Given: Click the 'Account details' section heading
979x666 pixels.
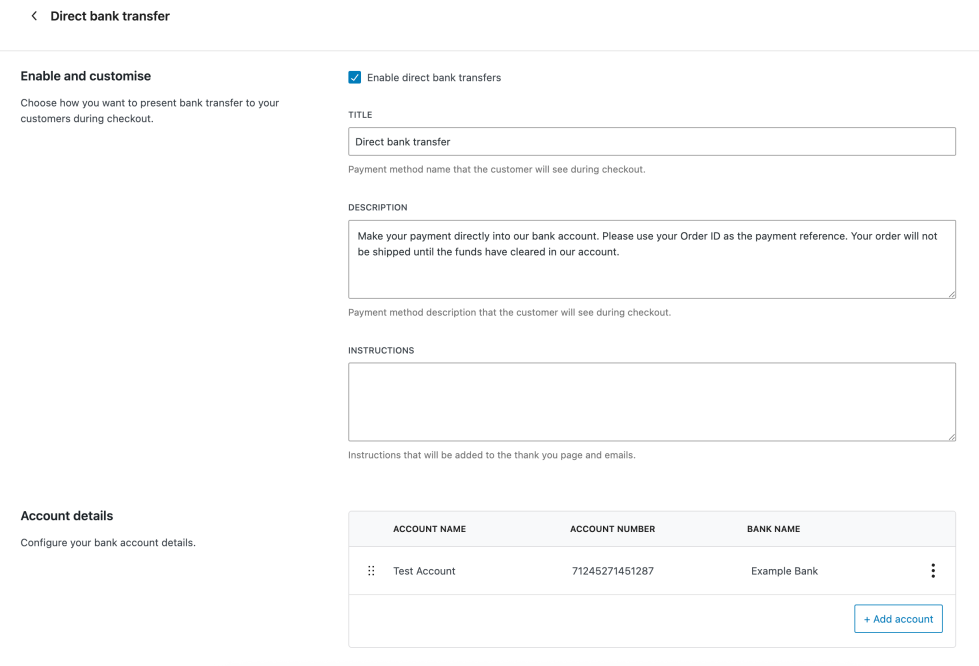Looking at the screenshot, I should [x=67, y=516].
